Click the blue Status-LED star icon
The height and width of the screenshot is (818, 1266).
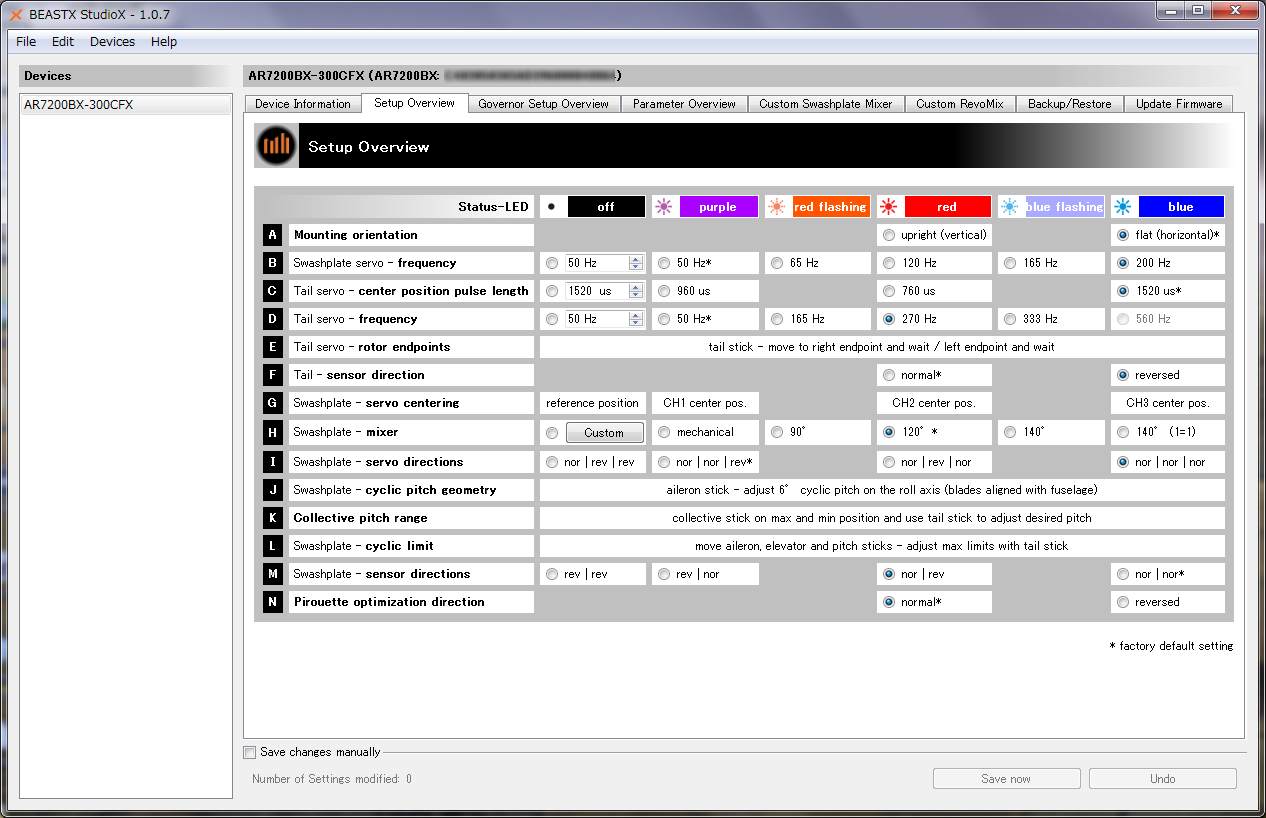coord(1123,207)
